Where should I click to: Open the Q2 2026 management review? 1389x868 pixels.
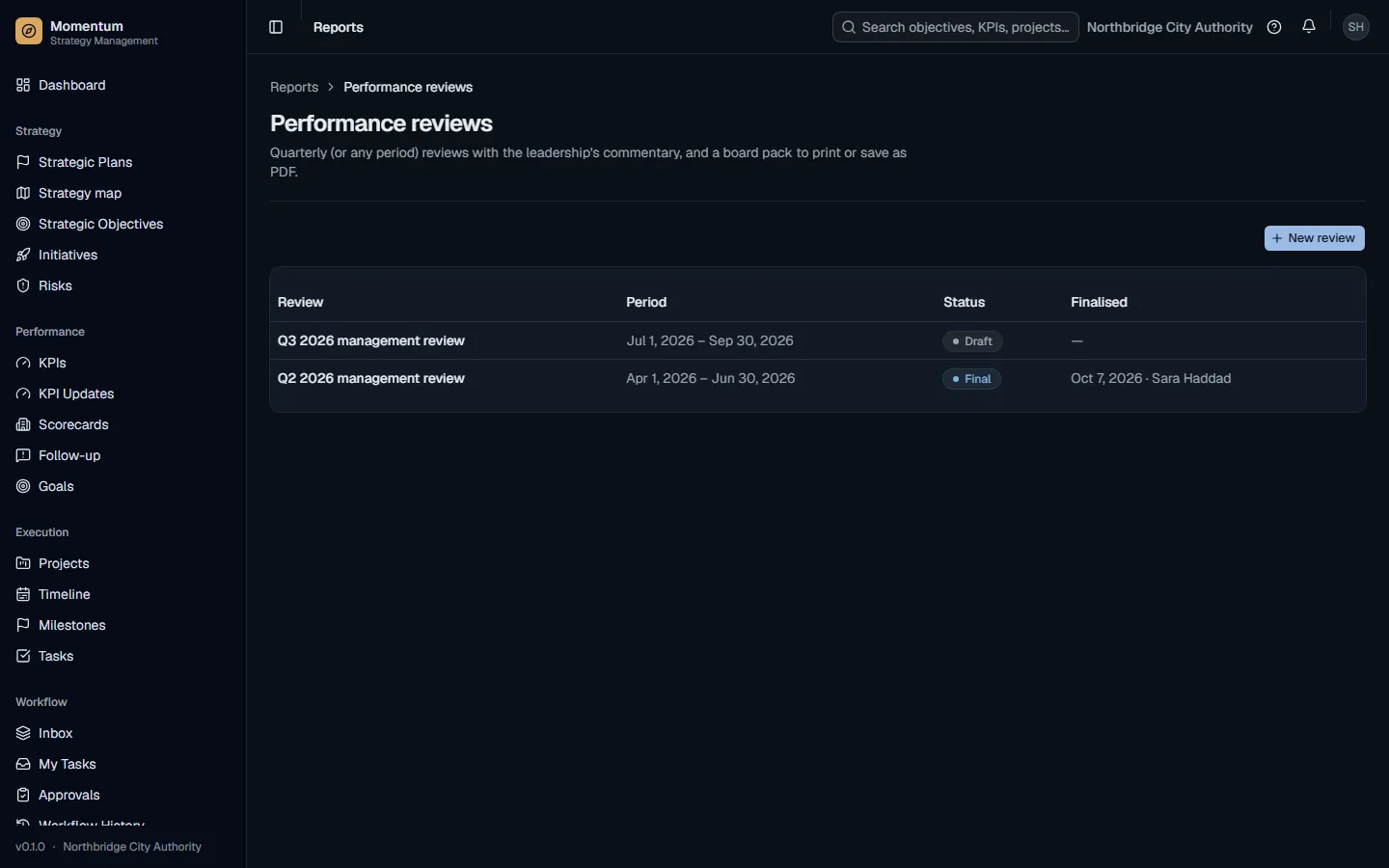point(371,378)
